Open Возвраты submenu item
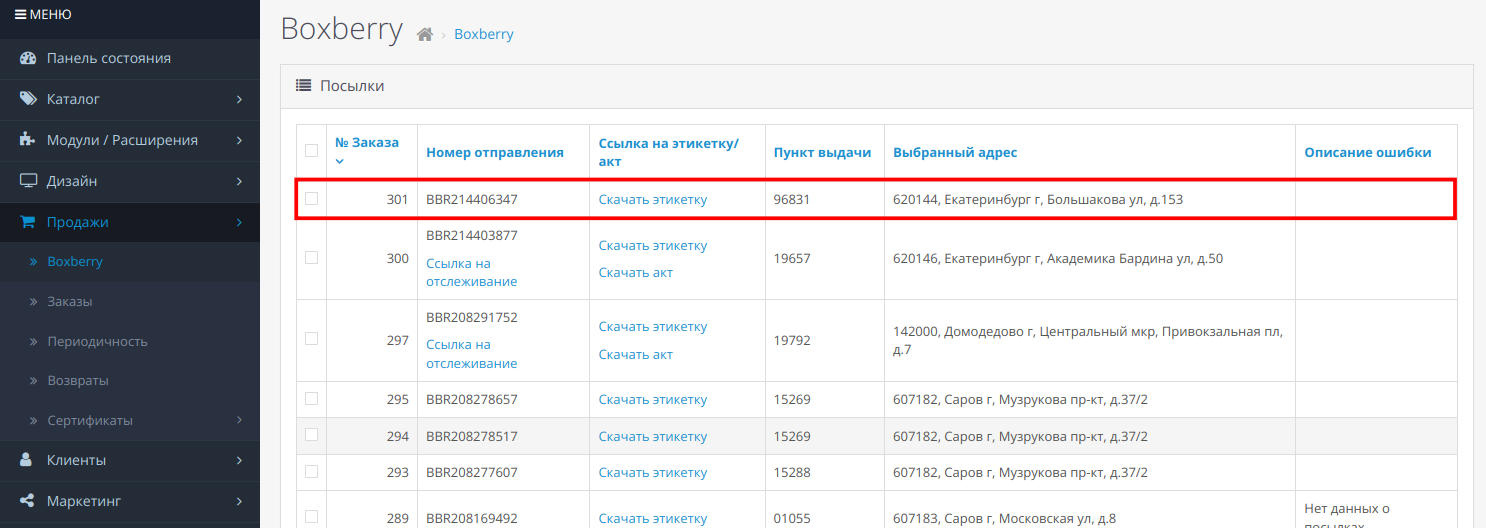The height and width of the screenshot is (528, 1486). pyautogui.click(x=130, y=381)
